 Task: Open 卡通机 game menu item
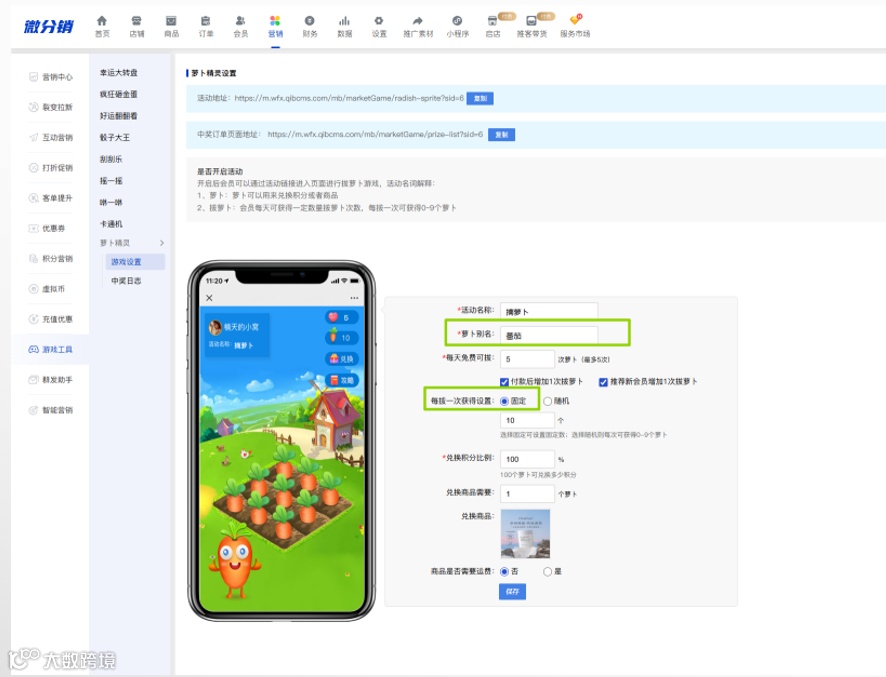(x=111, y=224)
